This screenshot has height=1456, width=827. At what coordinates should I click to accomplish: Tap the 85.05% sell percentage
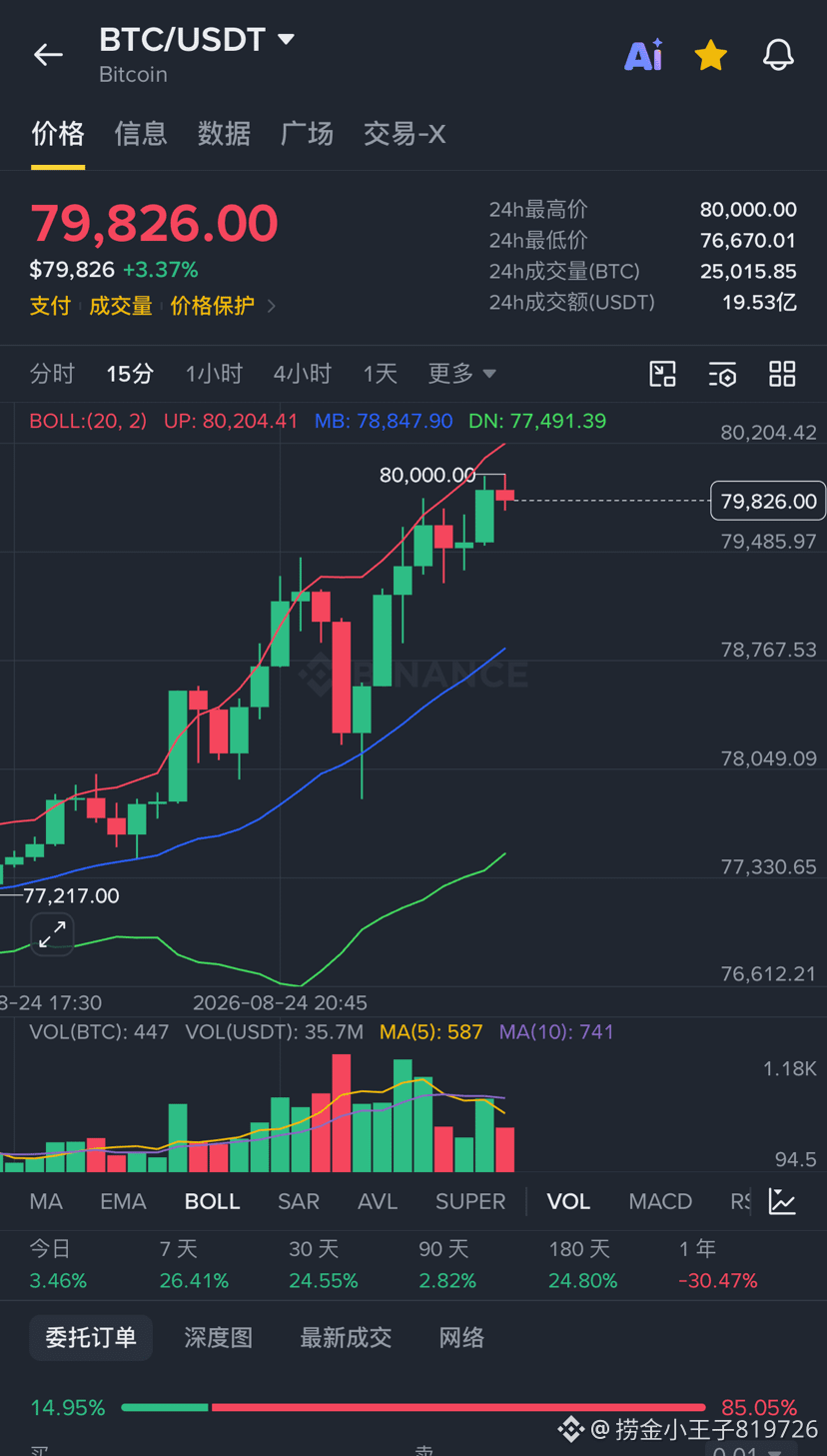click(x=759, y=1408)
